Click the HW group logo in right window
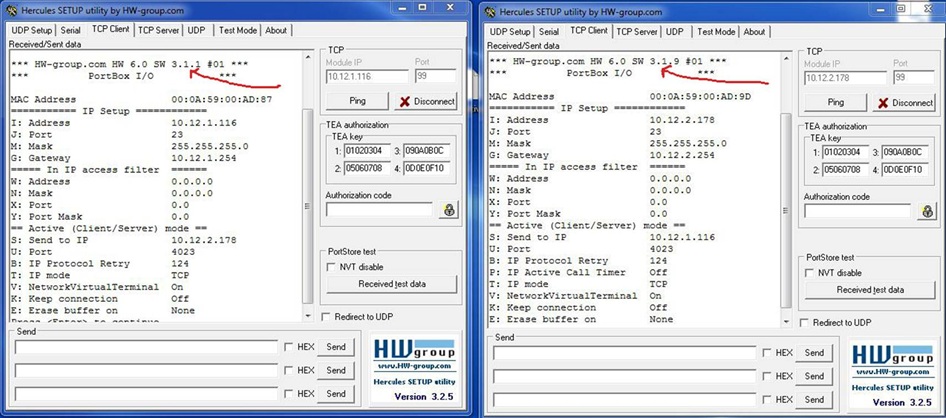946x418 pixels. (892, 355)
